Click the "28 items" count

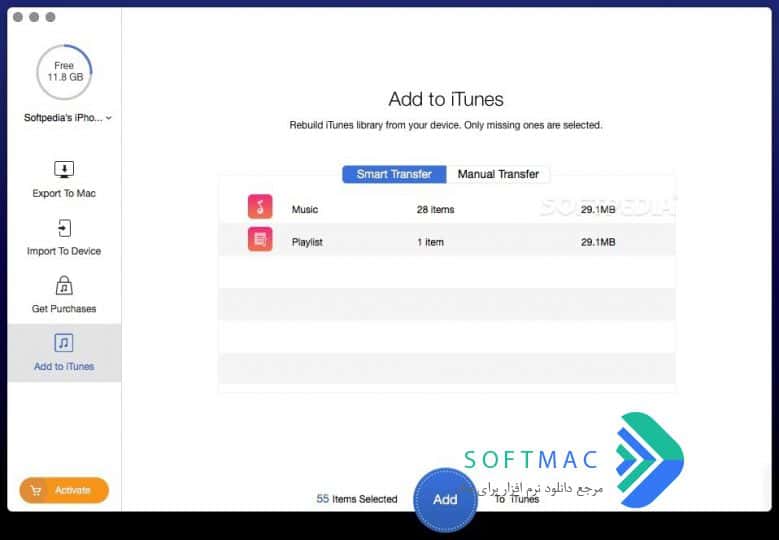[435, 210]
